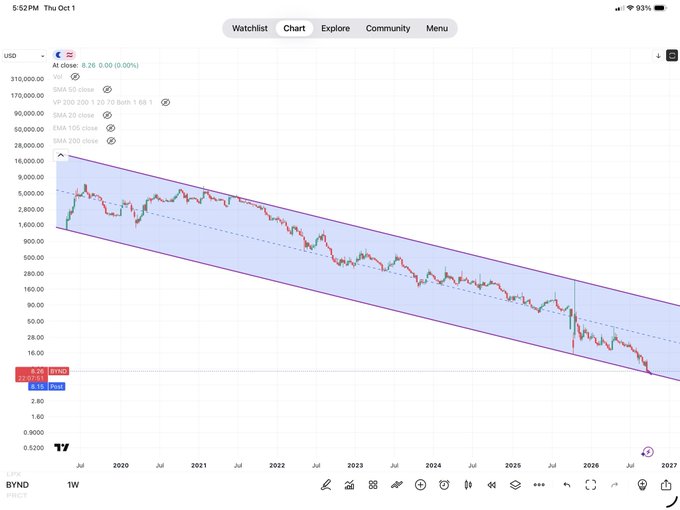This screenshot has height=510, width=680.
Task: Open the BYND symbol search
Action: coord(17,485)
